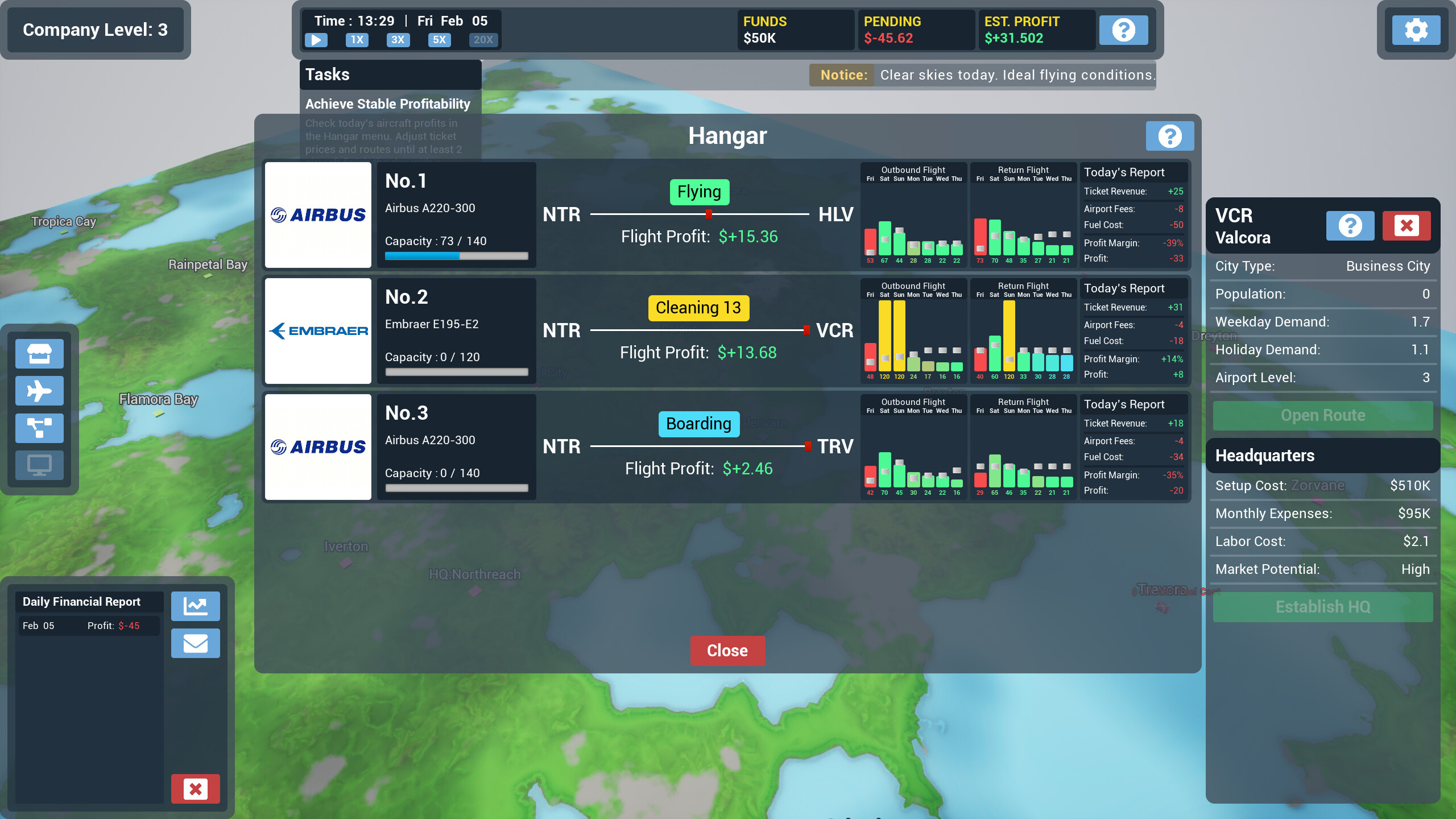Screen dimensions: 1456x819
Task: Click capacity bar of aircraft No.1
Action: (457, 256)
